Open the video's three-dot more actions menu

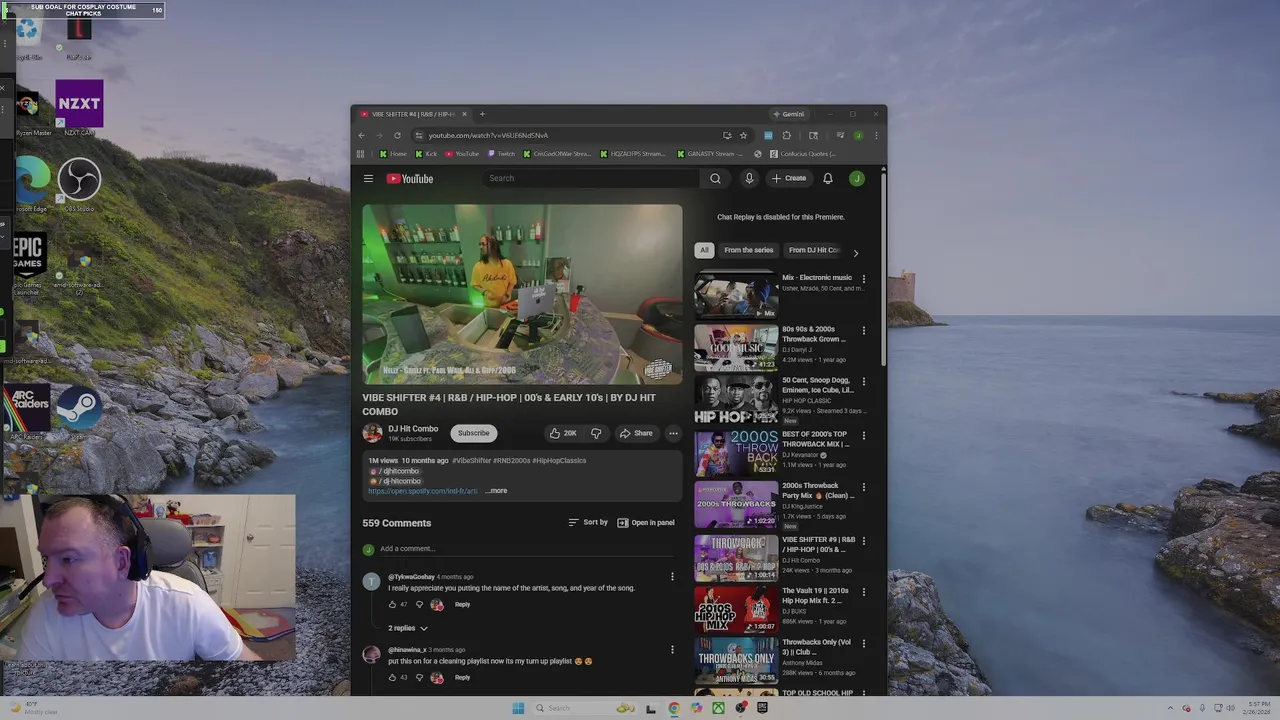[673, 433]
